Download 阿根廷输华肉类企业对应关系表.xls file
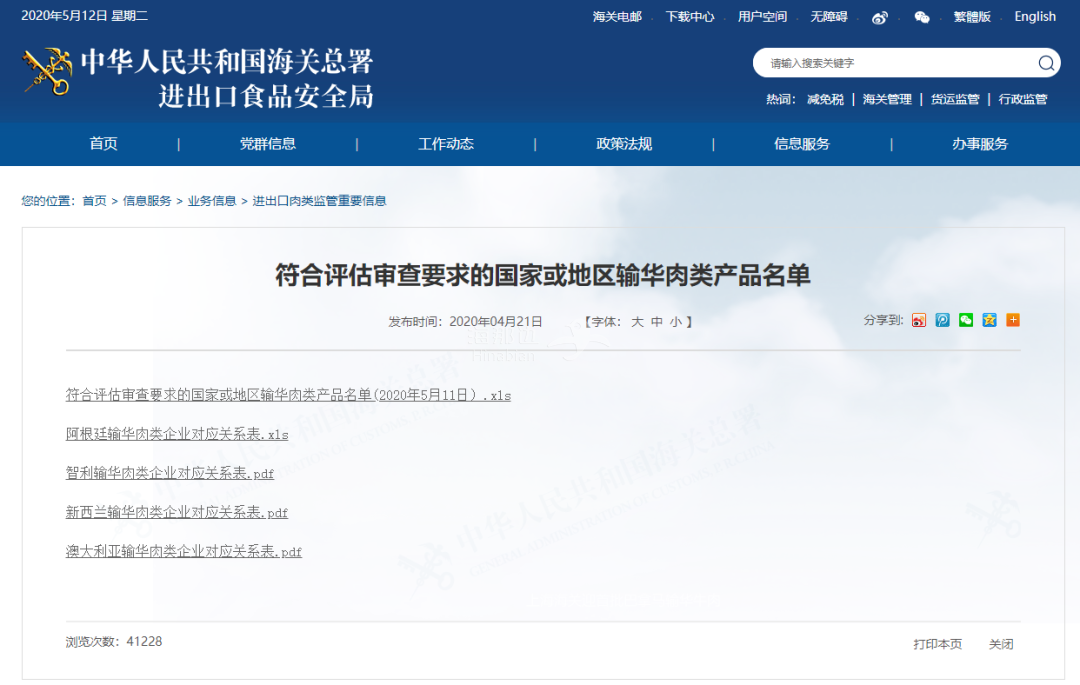This screenshot has height=685, width=1080. pyautogui.click(x=177, y=434)
